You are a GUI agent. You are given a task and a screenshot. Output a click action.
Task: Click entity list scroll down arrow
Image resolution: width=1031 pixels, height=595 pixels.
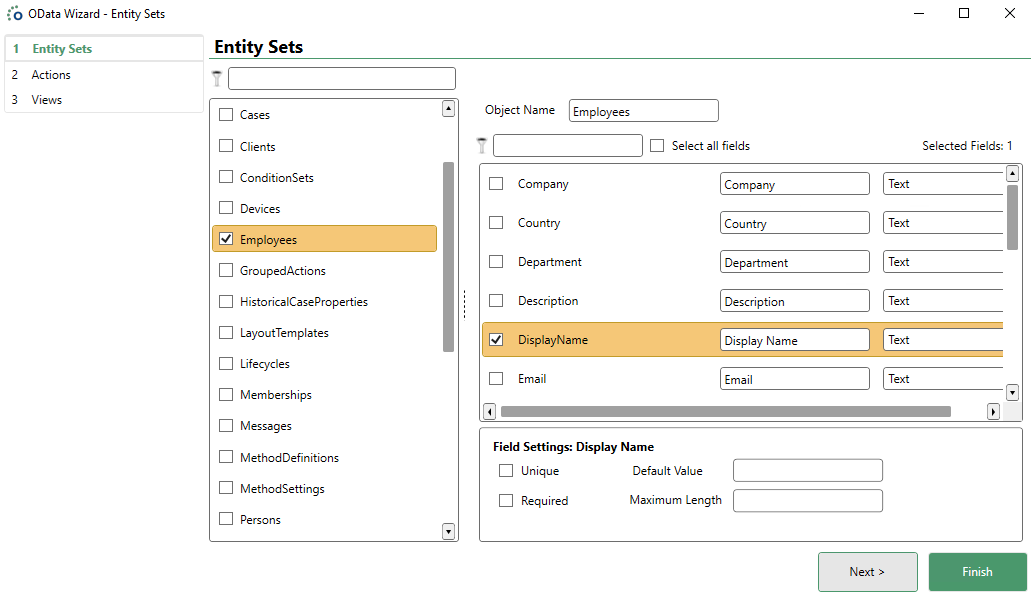pos(448,531)
